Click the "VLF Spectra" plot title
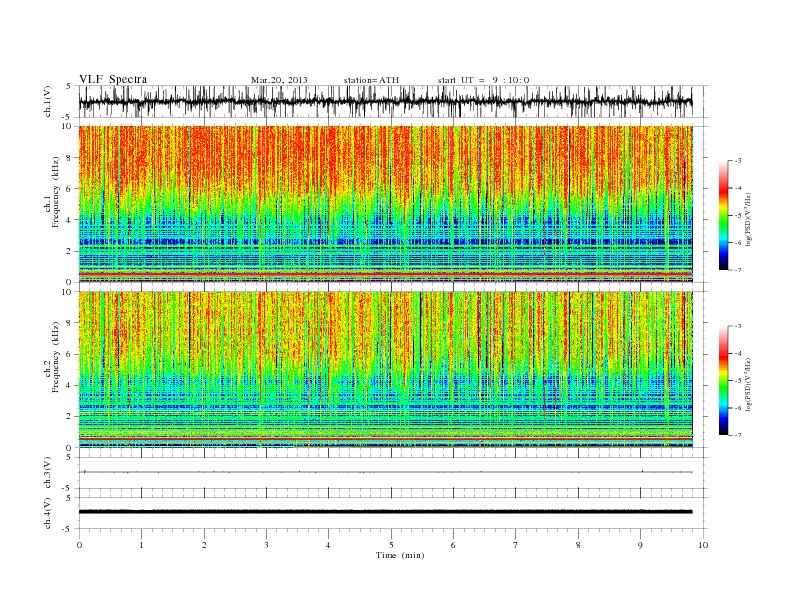The image size is (792, 612). [113, 79]
